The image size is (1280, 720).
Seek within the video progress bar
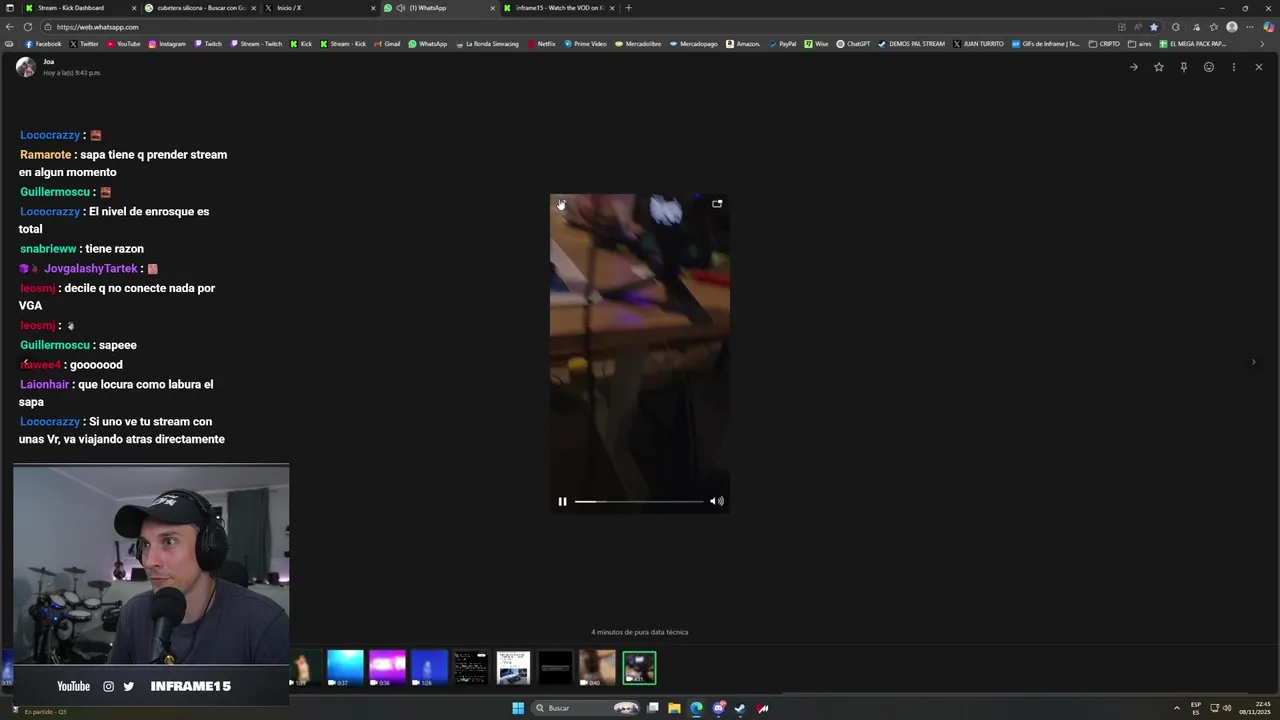click(639, 501)
